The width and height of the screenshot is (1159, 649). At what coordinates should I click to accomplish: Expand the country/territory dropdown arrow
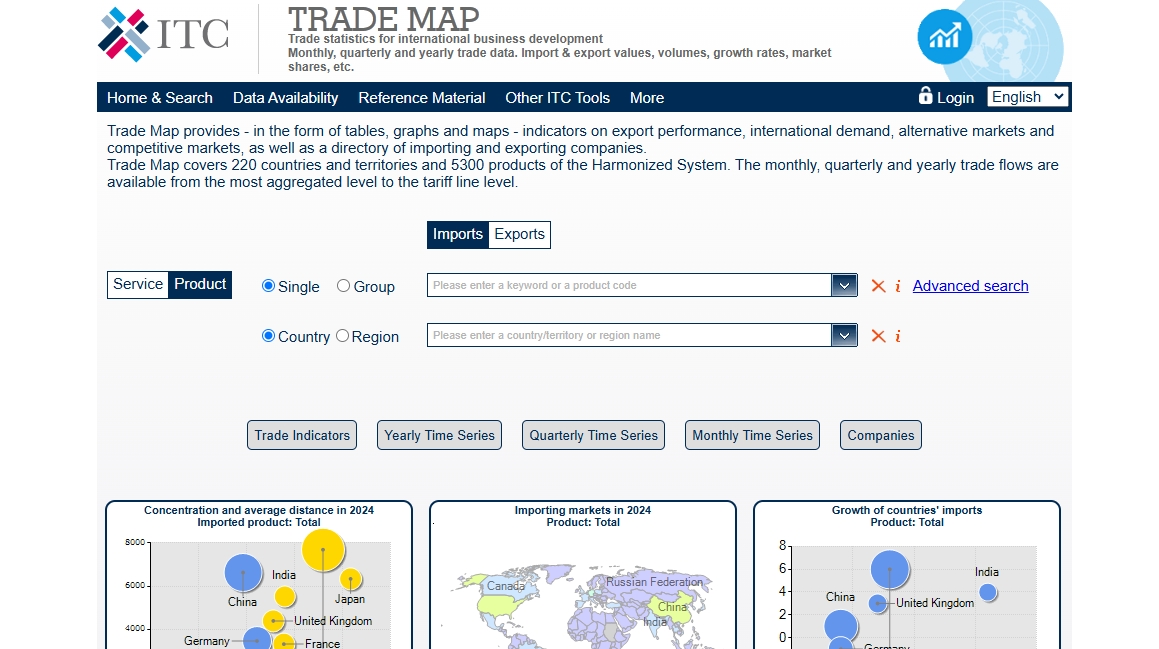pyautogui.click(x=844, y=336)
